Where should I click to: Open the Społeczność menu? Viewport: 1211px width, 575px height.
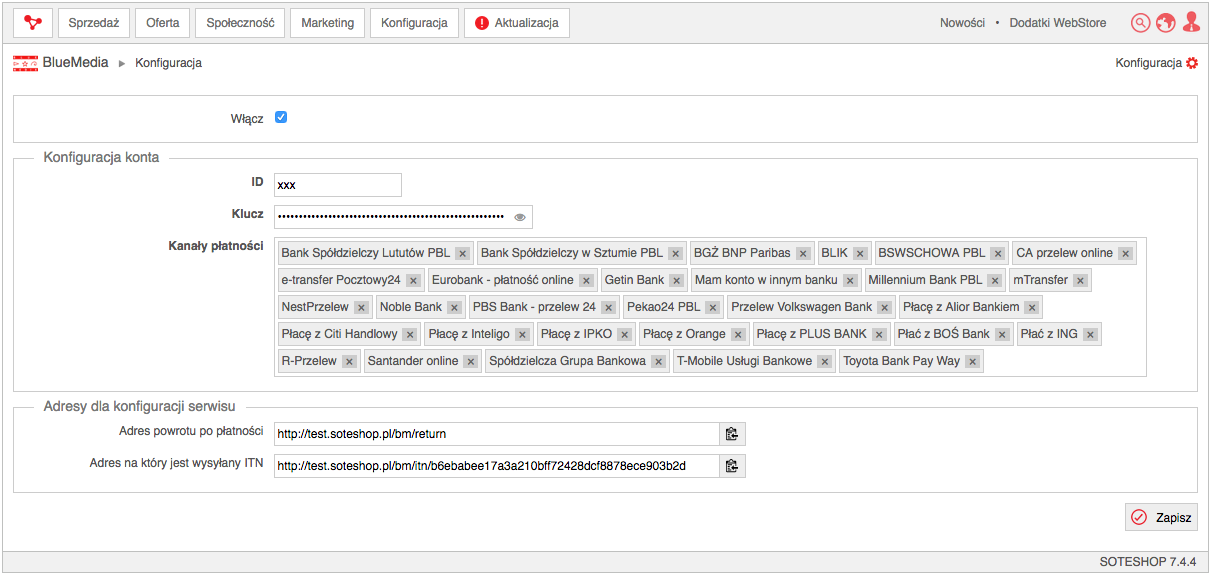tap(240, 23)
